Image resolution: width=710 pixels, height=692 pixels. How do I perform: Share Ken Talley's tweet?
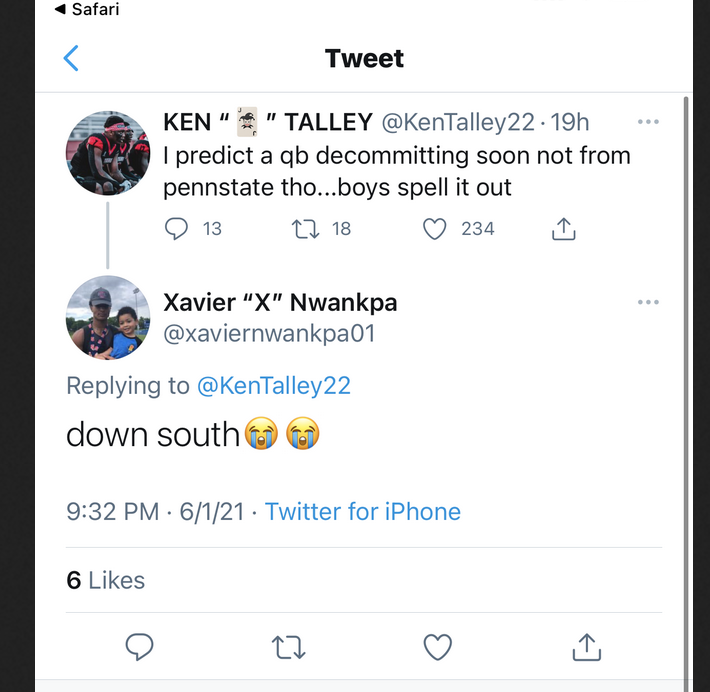[564, 229]
